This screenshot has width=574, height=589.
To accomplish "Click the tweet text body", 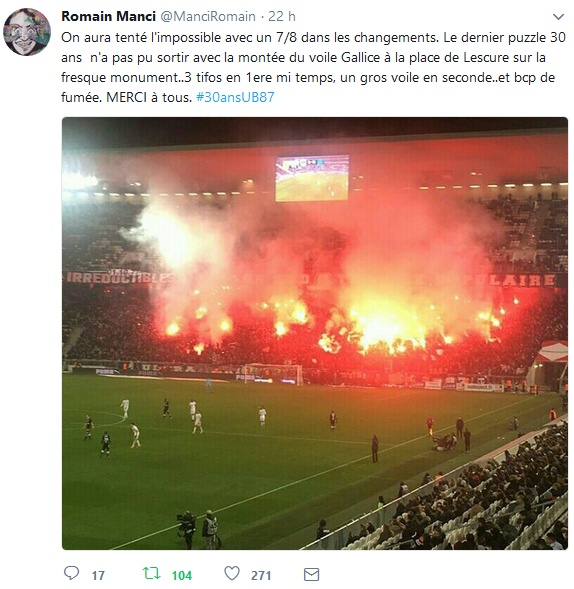I will pos(314,67).
